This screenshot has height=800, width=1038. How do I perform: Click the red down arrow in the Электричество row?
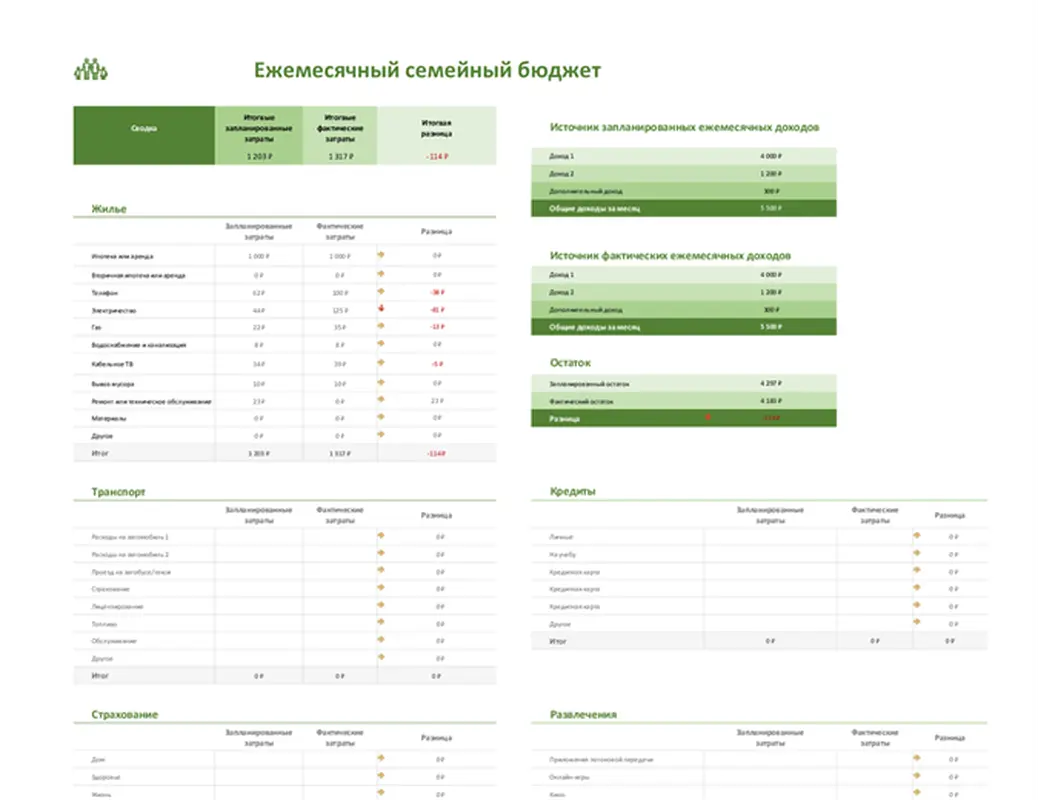381,309
